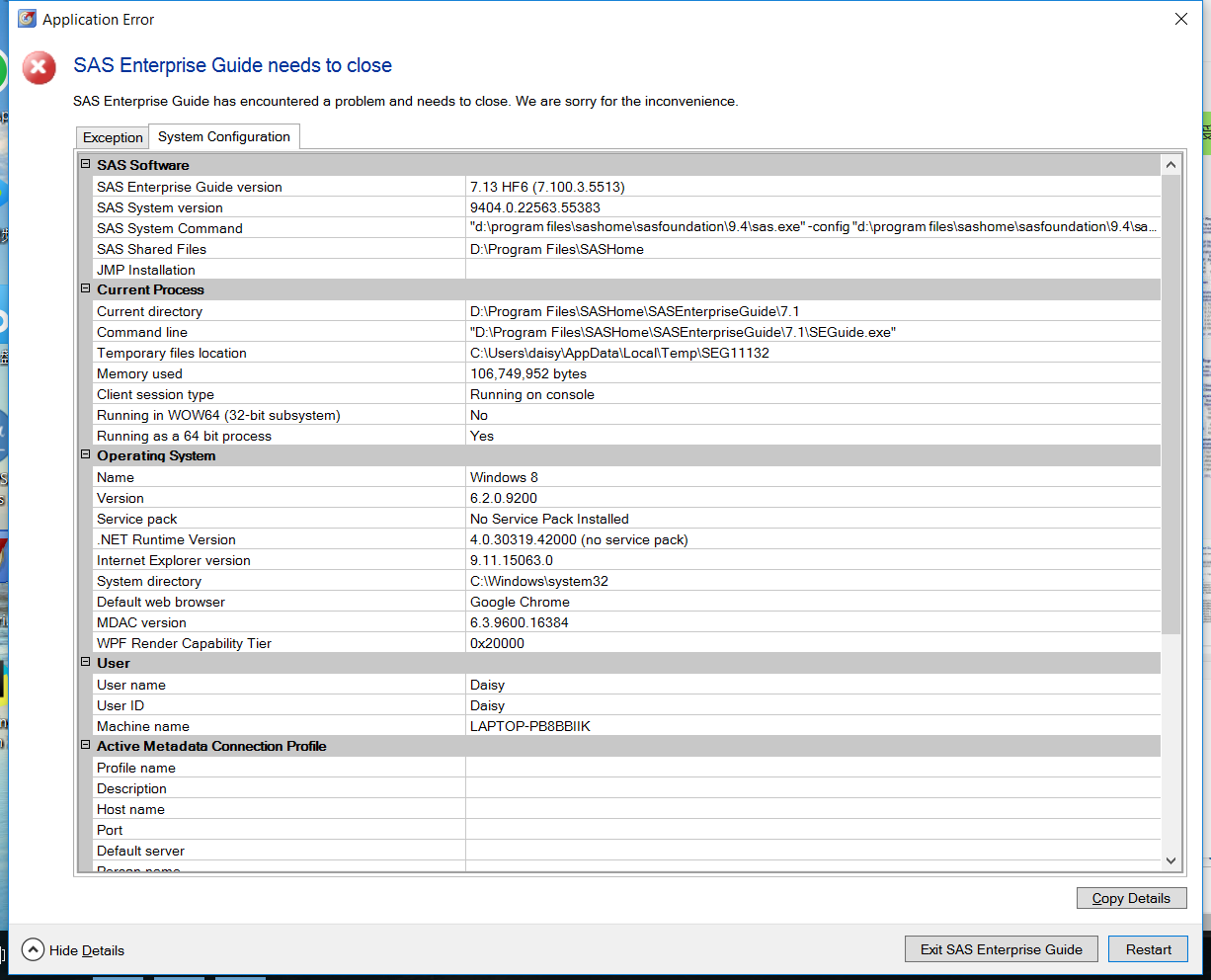1211x980 pixels.
Task: Click Exit SAS Enterprise Guide button
Action: [x=1001, y=949]
